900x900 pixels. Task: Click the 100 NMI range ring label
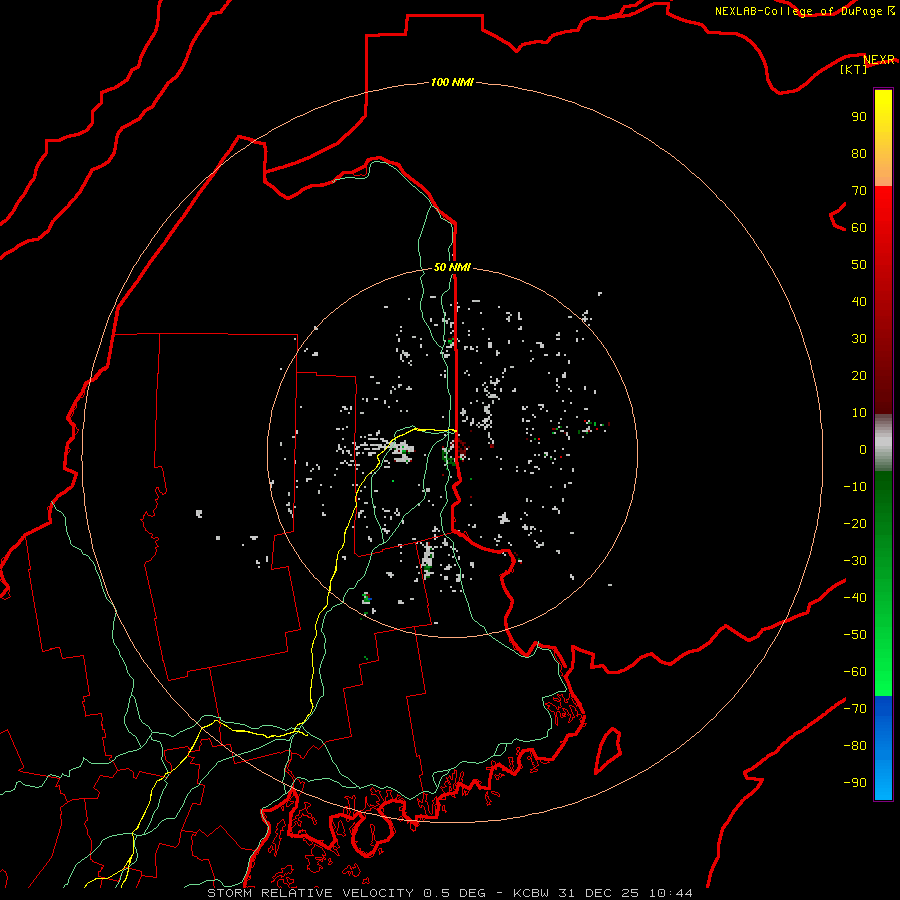(452, 82)
